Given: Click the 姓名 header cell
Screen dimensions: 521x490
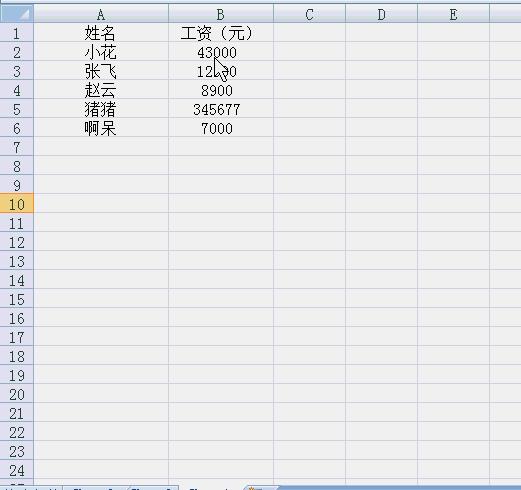Looking at the screenshot, I should (101, 32).
